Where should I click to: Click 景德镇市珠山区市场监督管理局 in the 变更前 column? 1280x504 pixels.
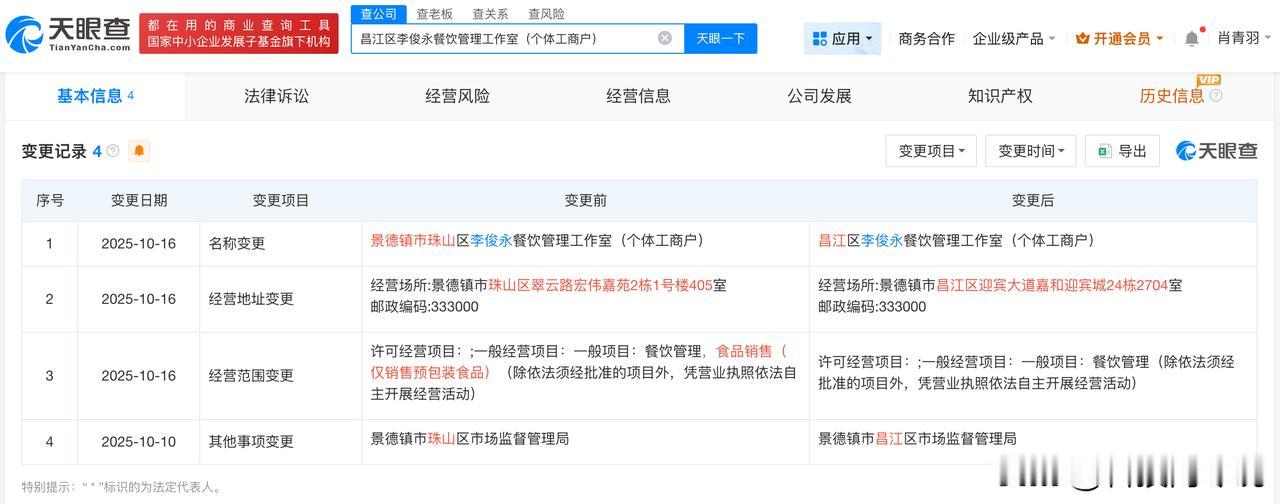click(470, 438)
